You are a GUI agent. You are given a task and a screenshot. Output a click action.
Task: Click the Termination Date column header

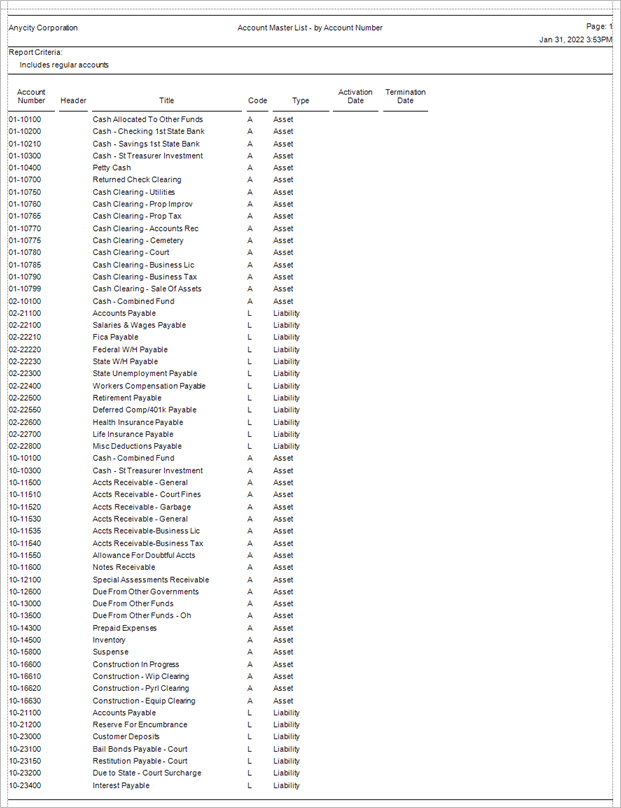[x=406, y=96]
